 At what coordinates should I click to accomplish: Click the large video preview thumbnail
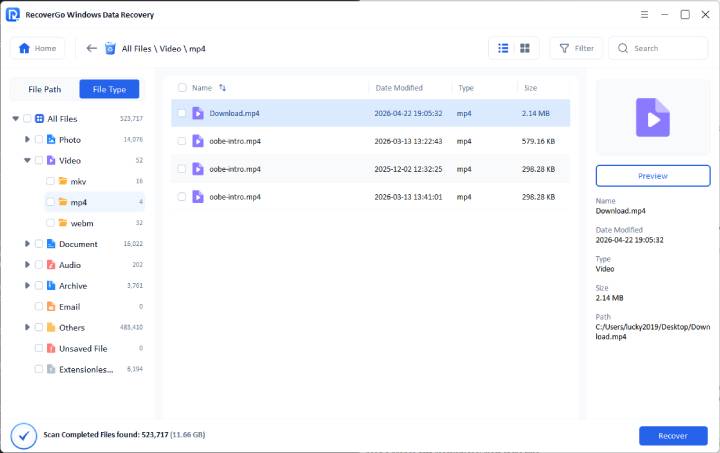pyautogui.click(x=652, y=117)
